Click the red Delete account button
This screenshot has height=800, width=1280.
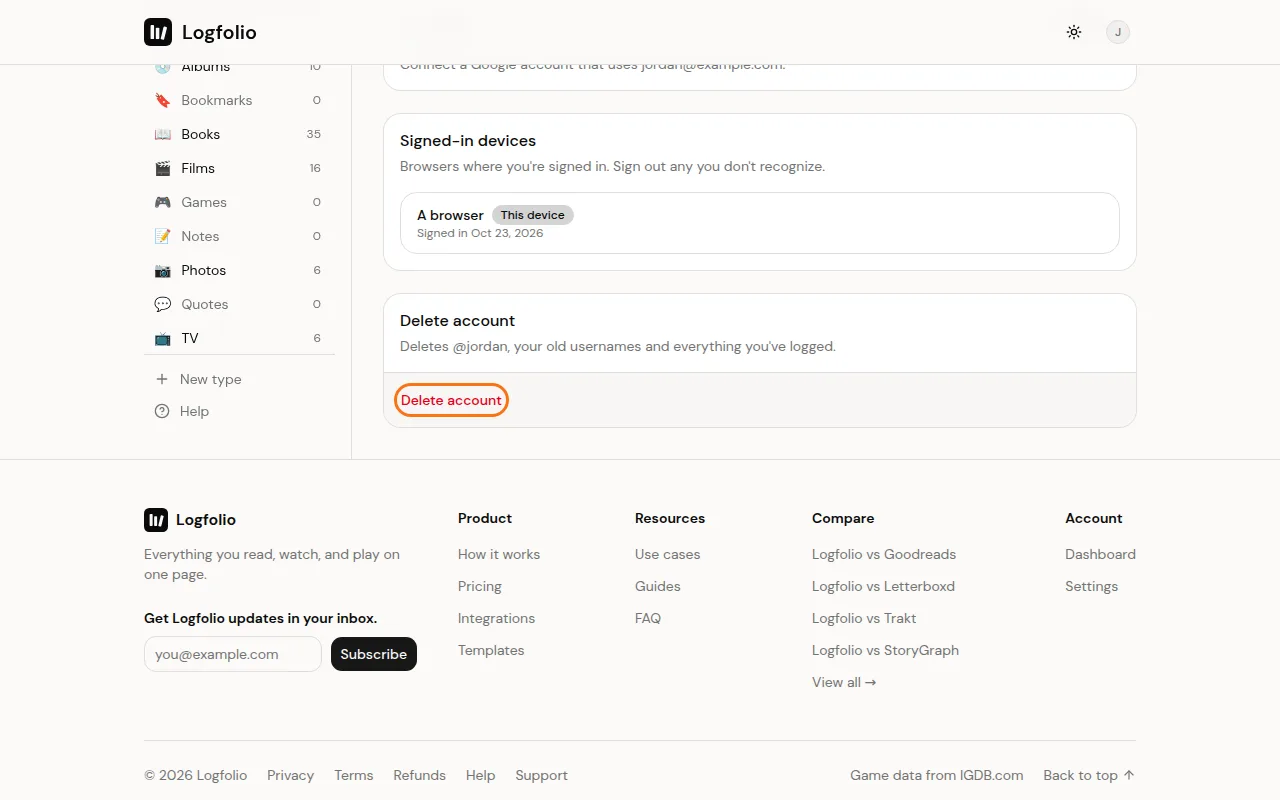pyautogui.click(x=451, y=400)
